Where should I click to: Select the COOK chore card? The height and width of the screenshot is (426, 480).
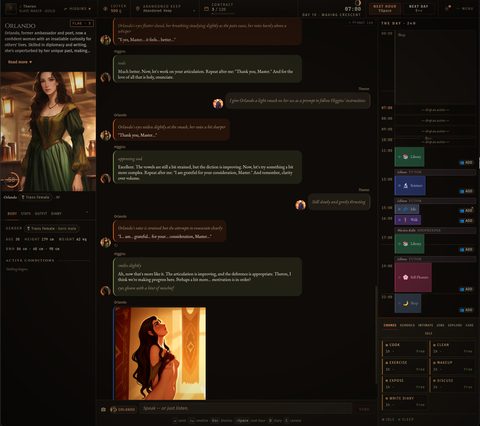point(405,348)
